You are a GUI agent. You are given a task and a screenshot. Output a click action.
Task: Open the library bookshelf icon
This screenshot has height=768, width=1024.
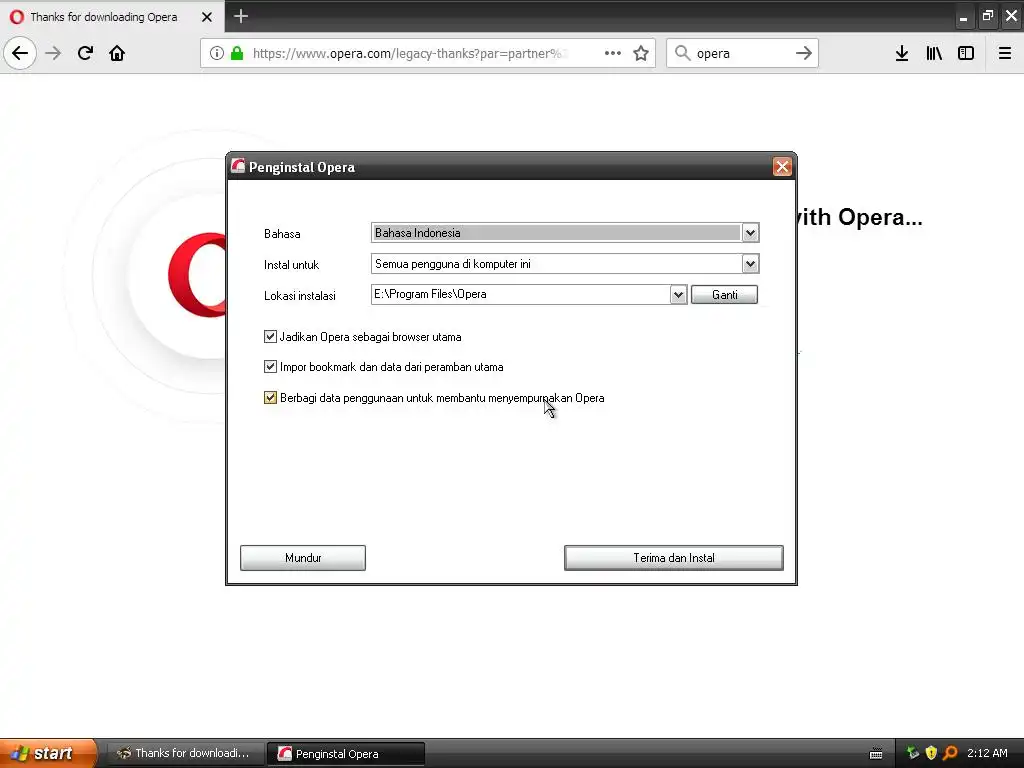pos(934,53)
